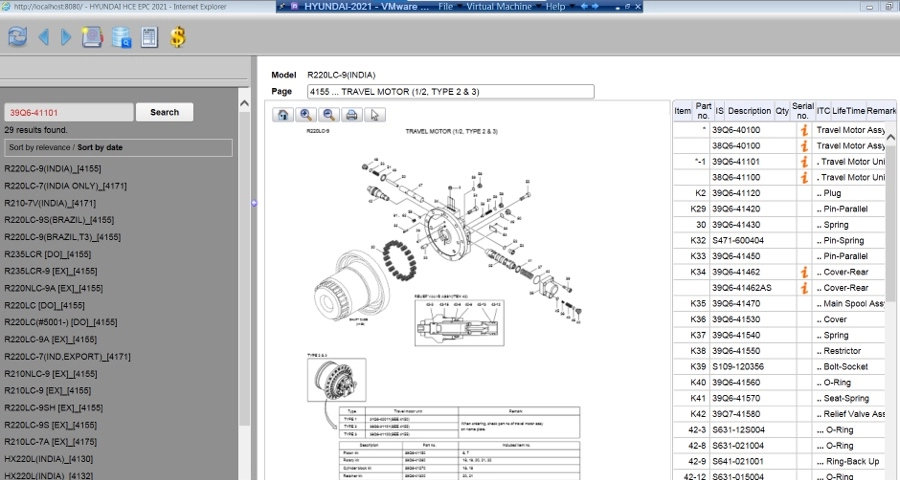900x480 pixels.
Task: Select part number 39Q6-41550 Restrictor
Action: [x=736, y=351]
